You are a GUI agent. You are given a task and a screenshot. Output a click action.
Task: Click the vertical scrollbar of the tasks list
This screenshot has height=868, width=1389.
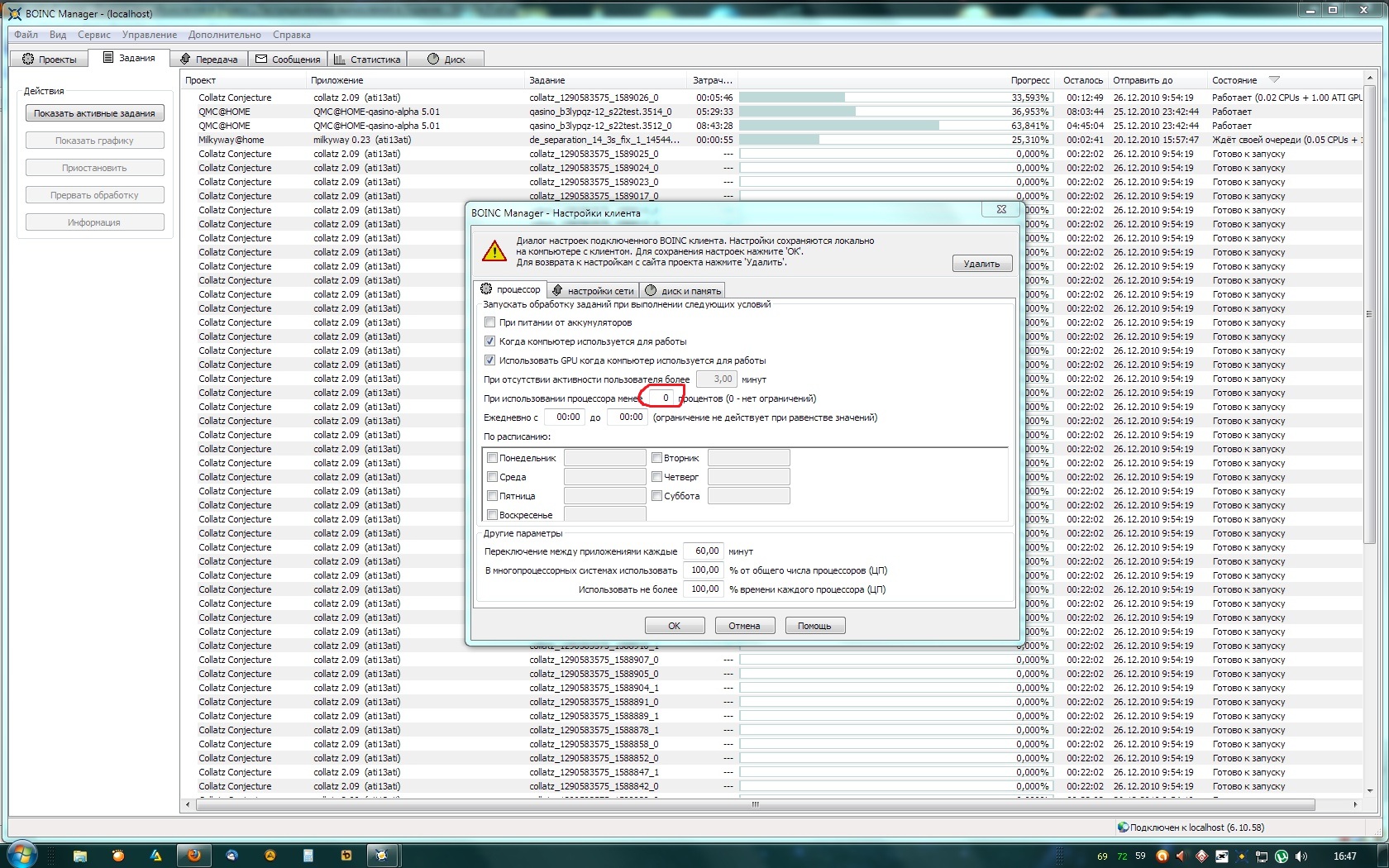click(1369, 314)
